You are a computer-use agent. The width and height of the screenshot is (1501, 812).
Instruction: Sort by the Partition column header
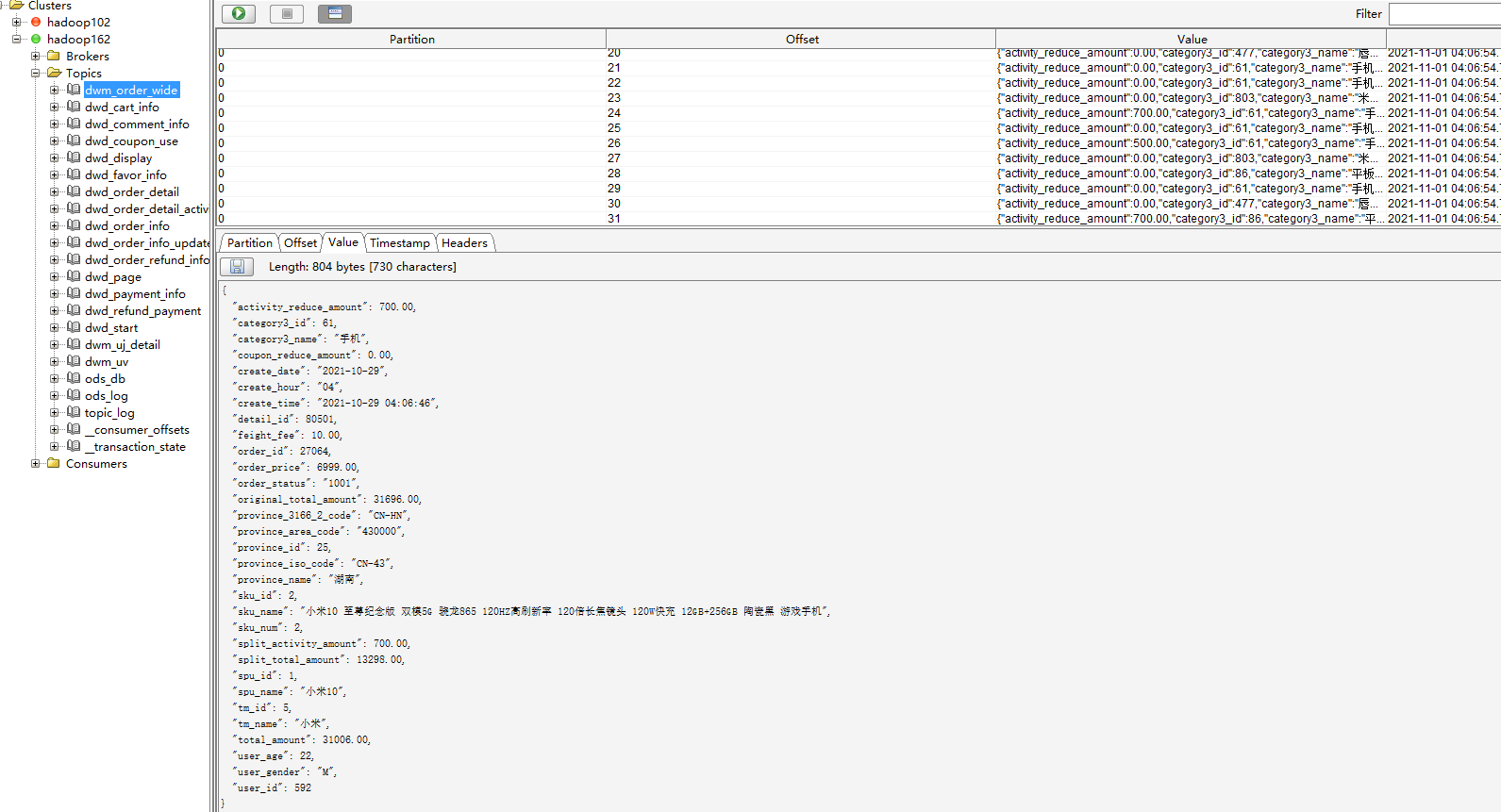click(411, 39)
